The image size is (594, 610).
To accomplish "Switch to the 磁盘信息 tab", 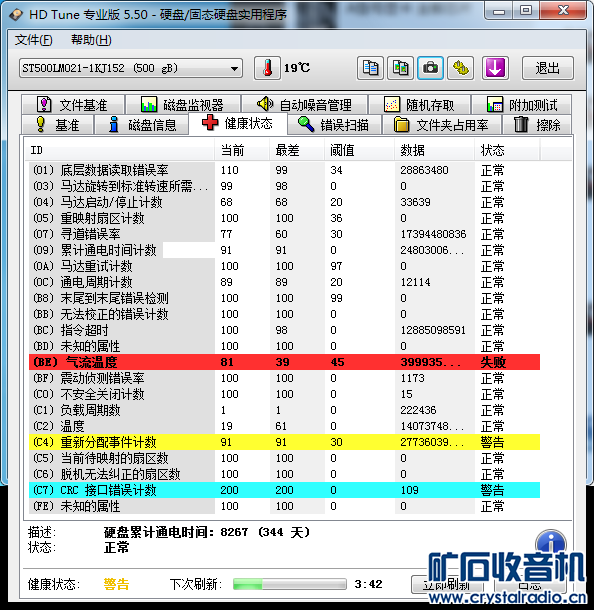I will (142, 125).
